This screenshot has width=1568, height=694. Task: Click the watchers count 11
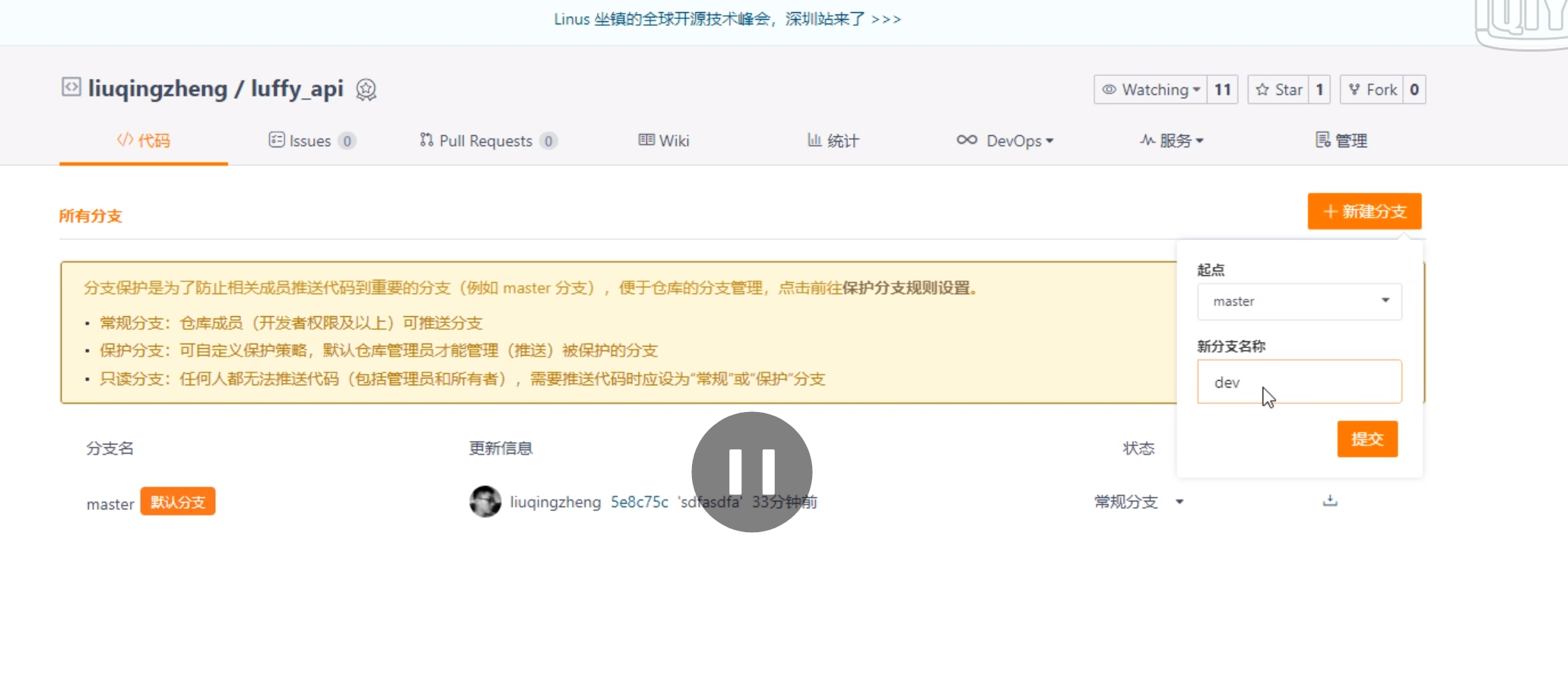tap(1223, 90)
